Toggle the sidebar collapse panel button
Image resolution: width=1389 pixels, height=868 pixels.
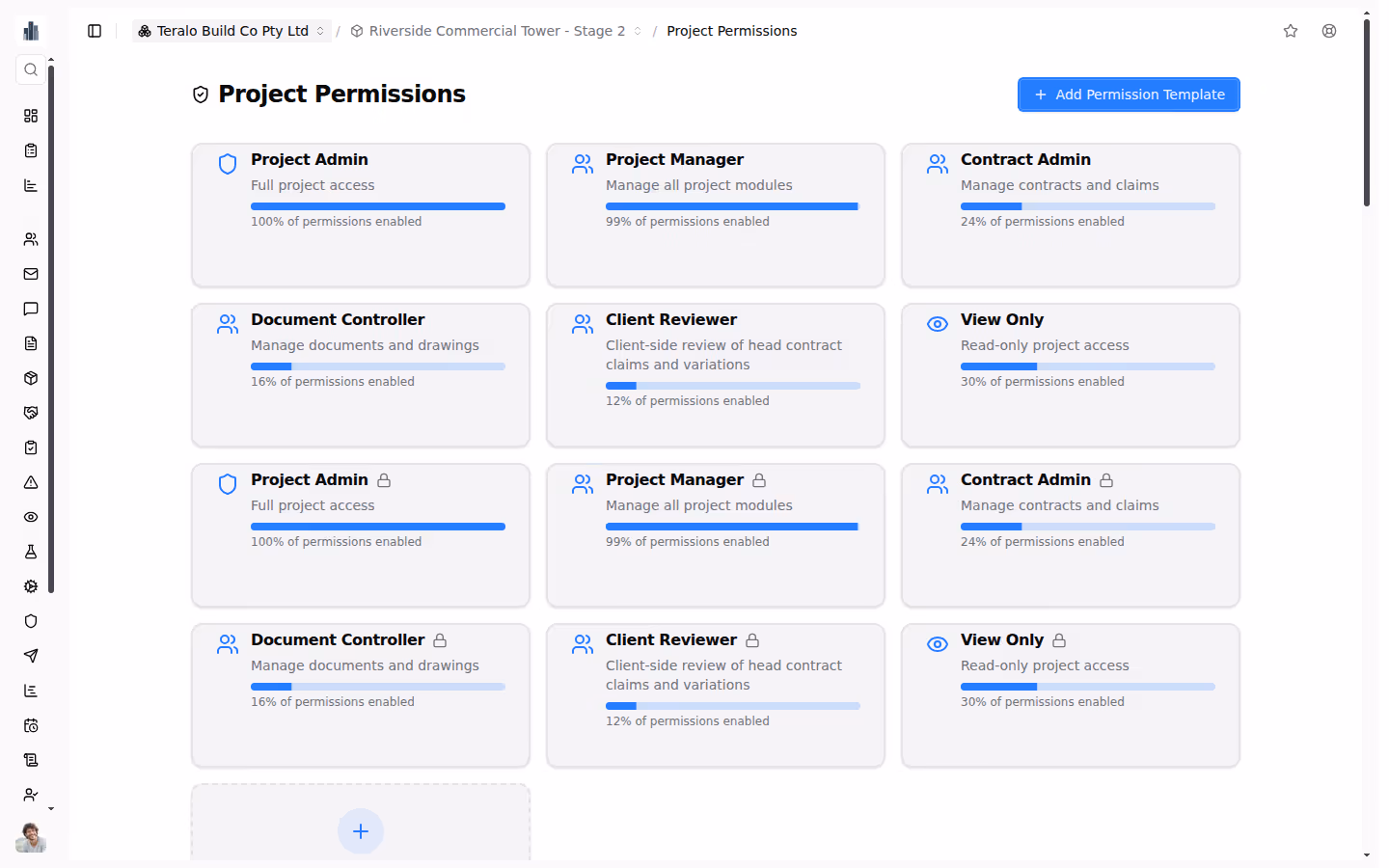(x=95, y=31)
